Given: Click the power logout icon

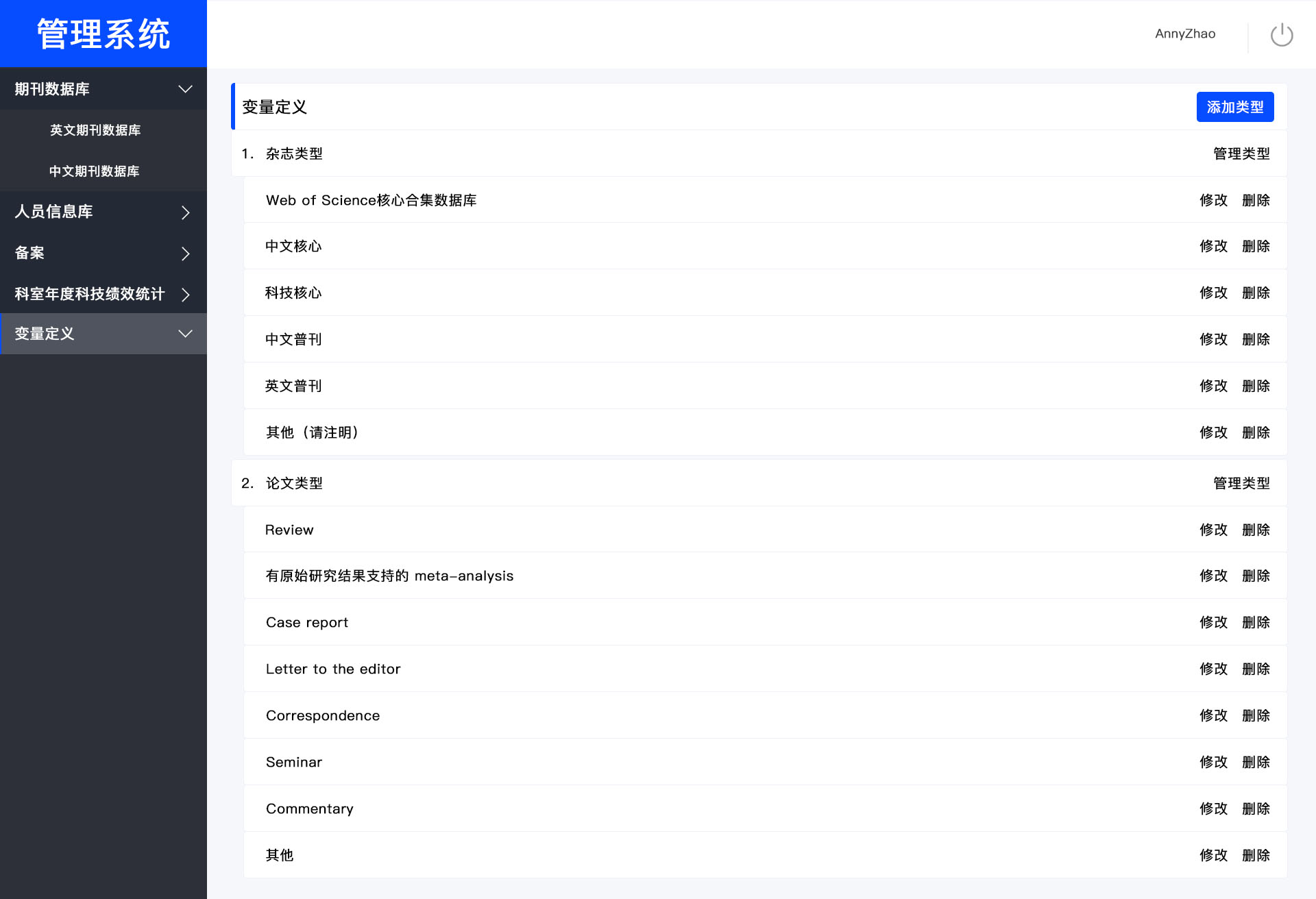Looking at the screenshot, I should (x=1281, y=34).
